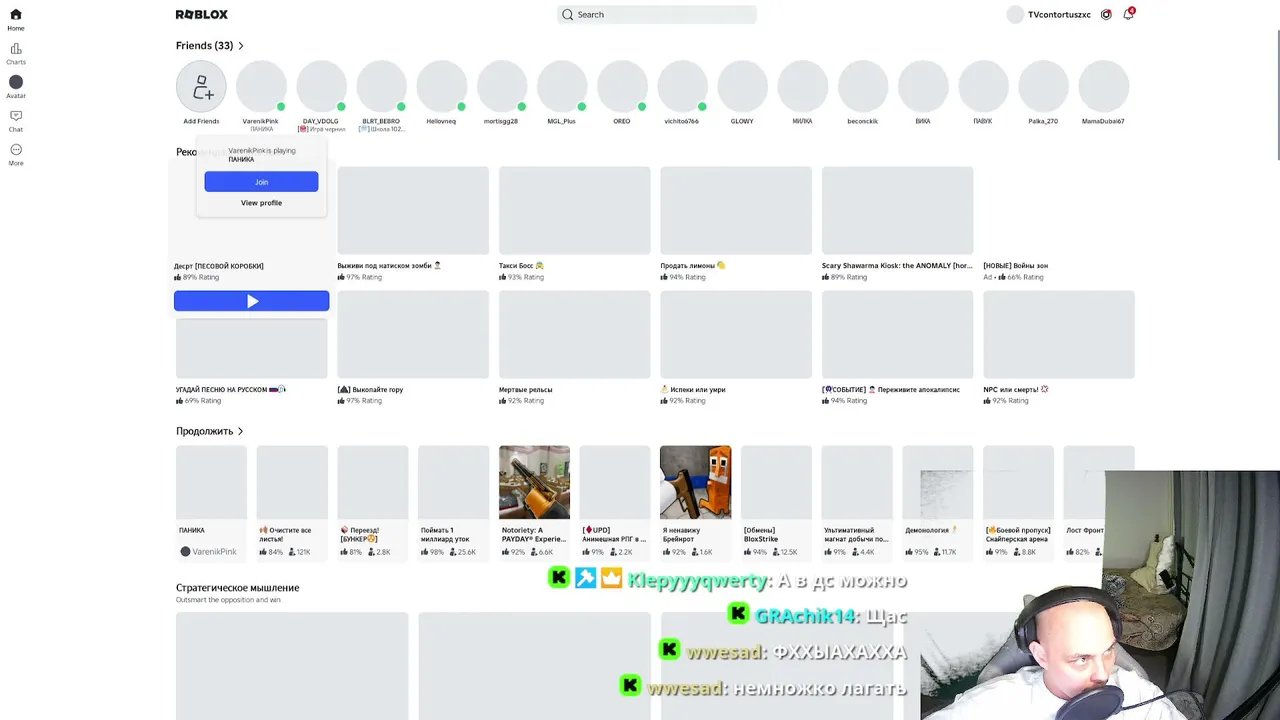Open friend МИЛКА's avatar

[x=802, y=86]
